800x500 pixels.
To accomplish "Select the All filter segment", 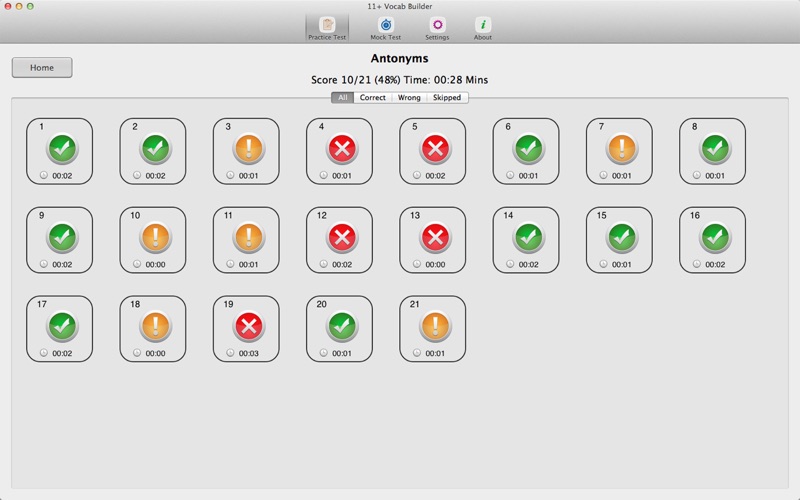I will coord(342,97).
